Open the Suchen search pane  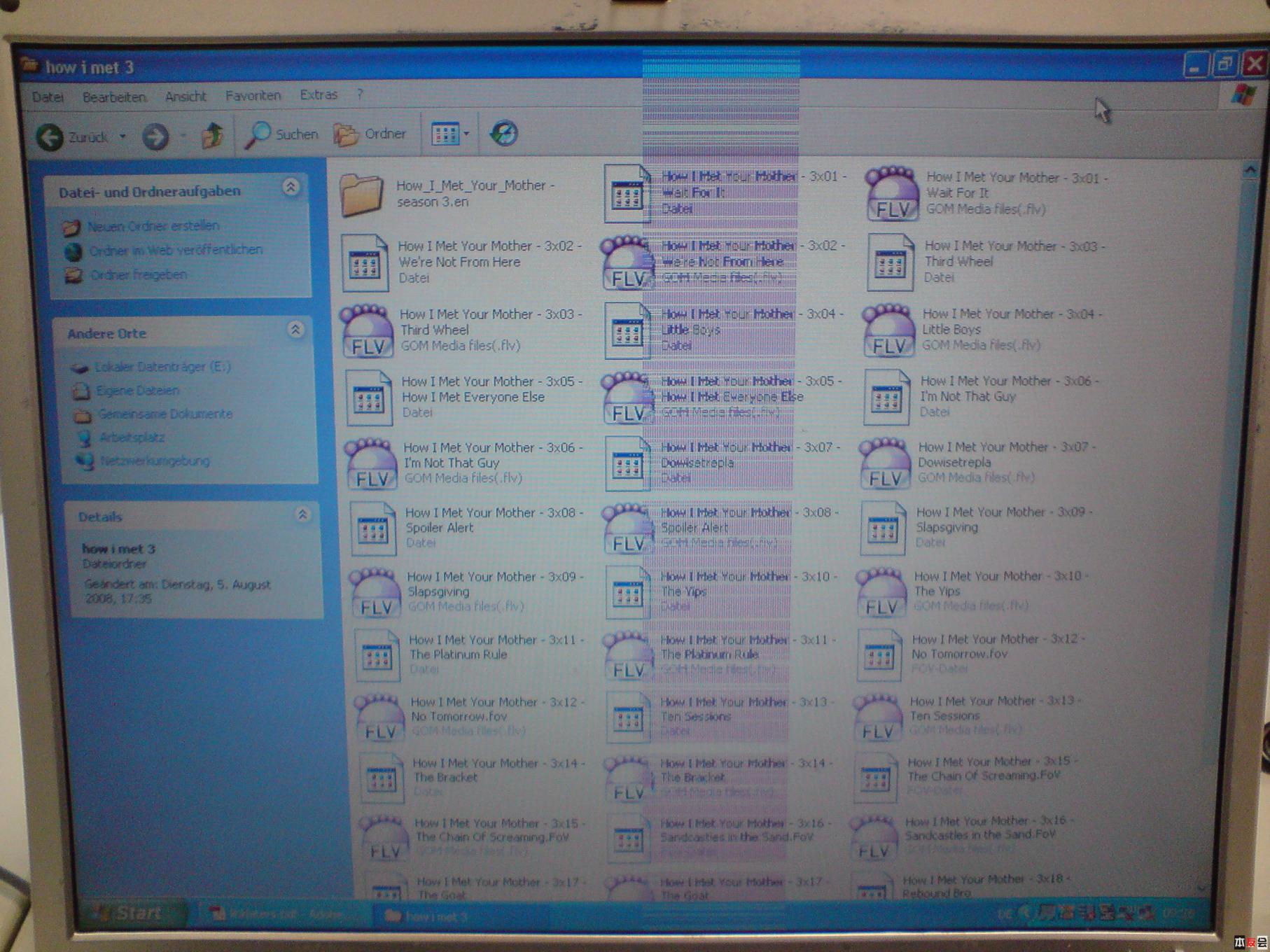click(281, 134)
